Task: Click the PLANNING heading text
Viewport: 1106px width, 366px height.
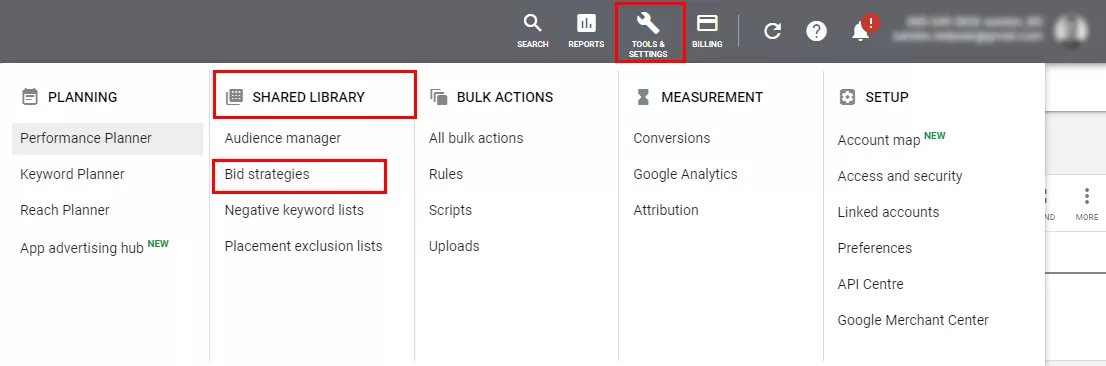Action: (x=83, y=97)
